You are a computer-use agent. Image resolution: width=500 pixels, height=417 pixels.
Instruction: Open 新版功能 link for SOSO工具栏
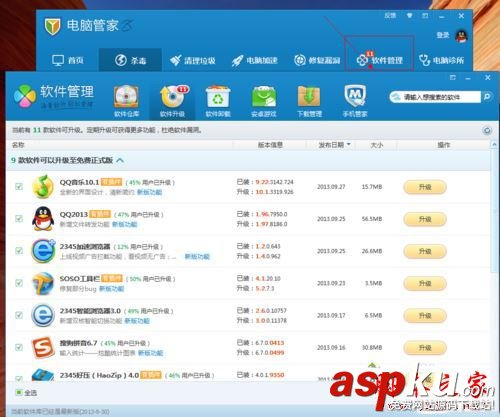(112, 289)
